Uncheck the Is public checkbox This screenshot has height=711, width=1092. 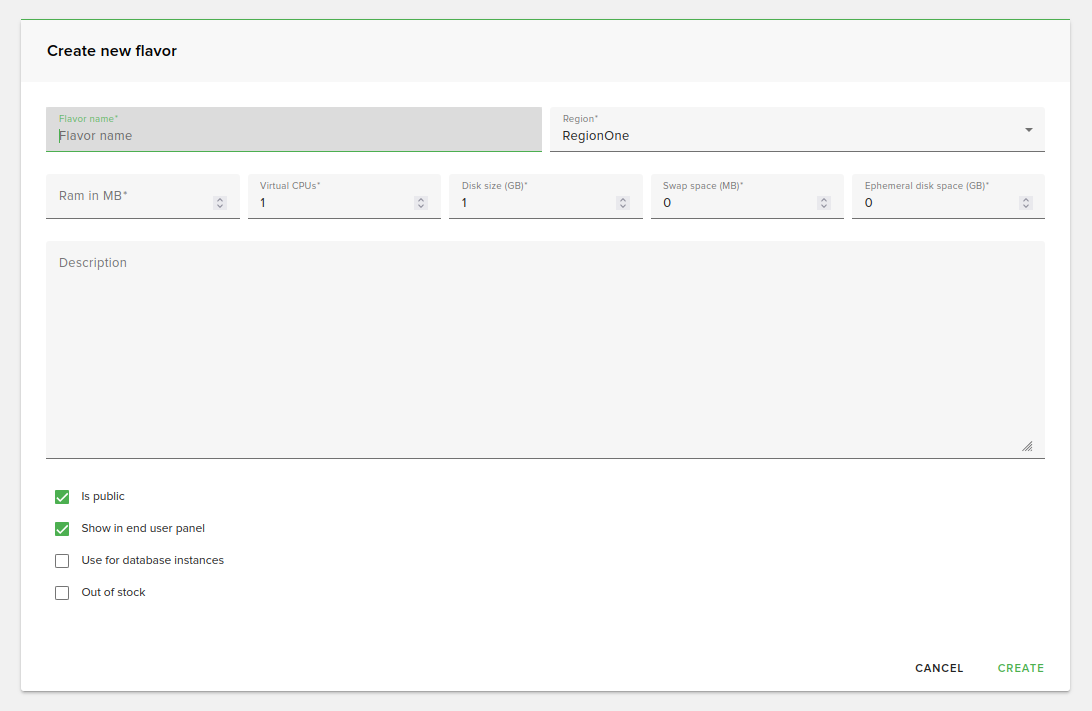61,496
